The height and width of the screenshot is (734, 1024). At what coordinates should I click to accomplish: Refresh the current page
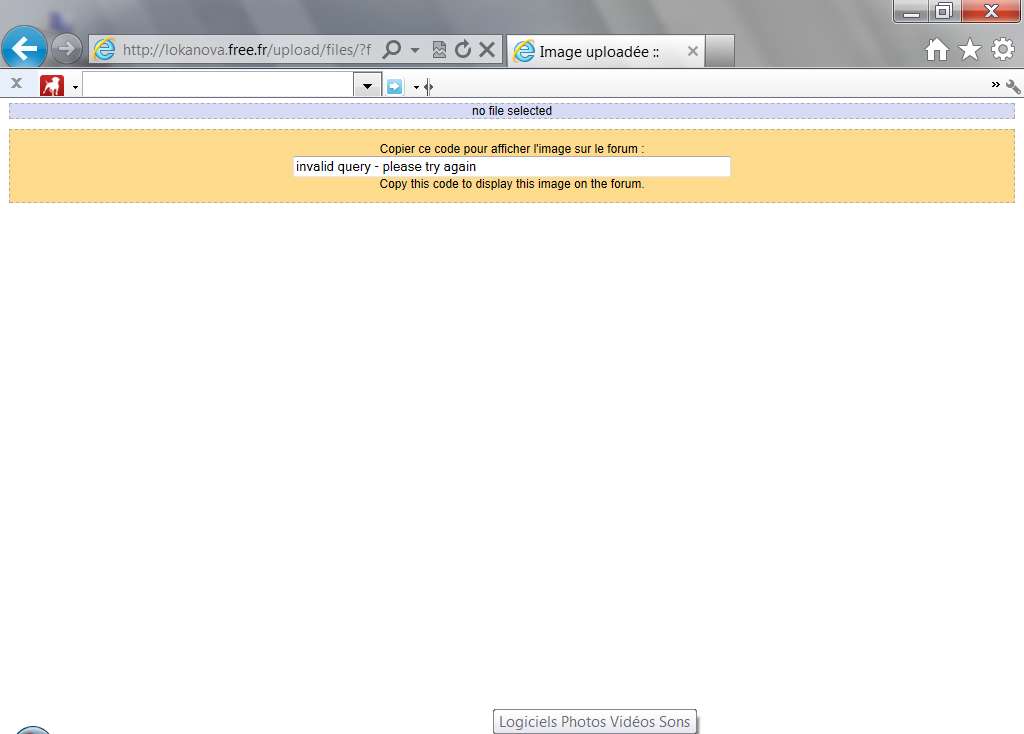[x=463, y=50]
